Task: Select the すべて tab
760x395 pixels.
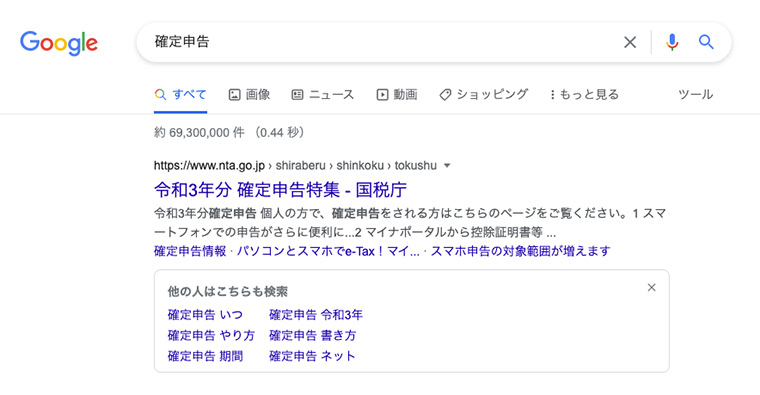Action: coord(181,95)
